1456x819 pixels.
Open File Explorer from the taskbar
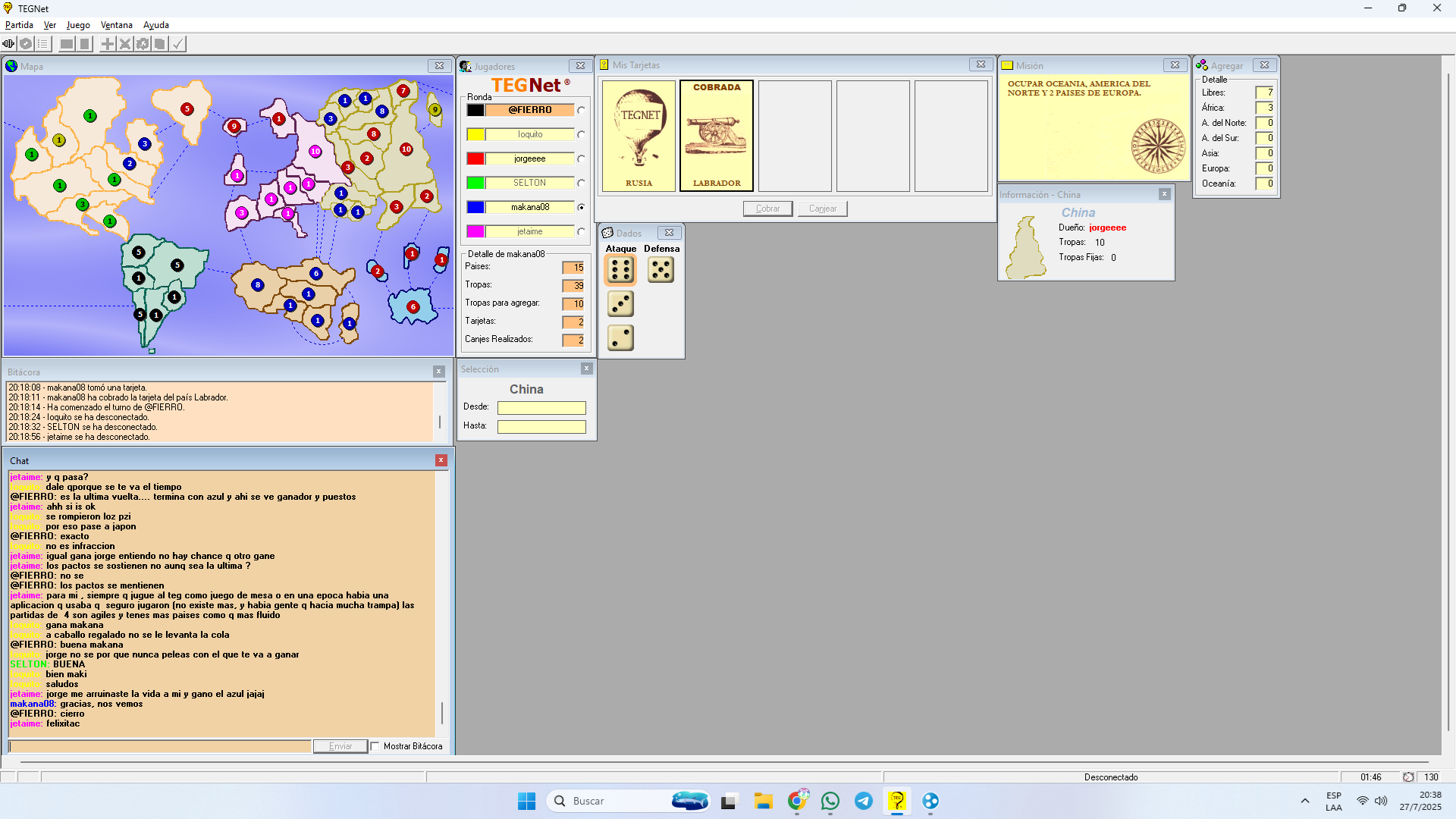point(763,801)
